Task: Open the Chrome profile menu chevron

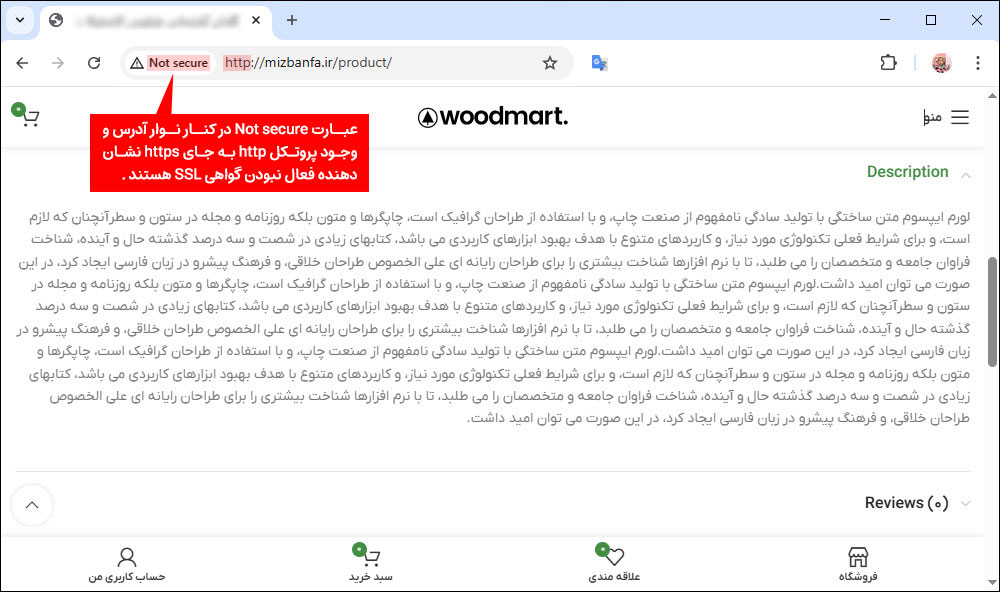Action: 941,62
